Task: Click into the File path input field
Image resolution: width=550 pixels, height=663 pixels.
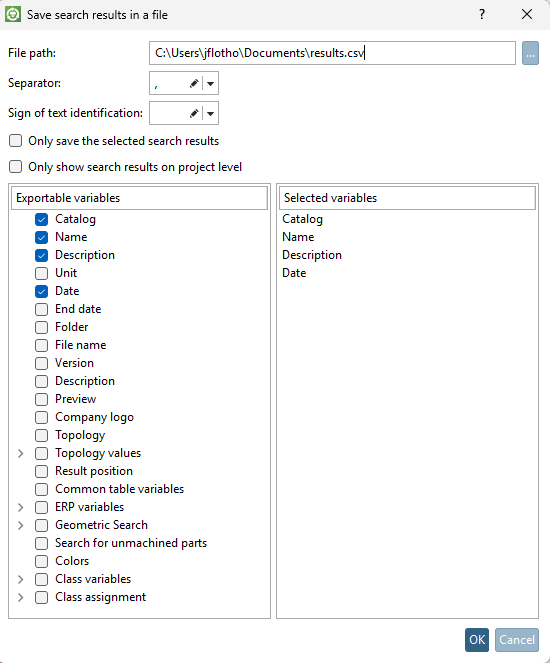Action: 332,53
